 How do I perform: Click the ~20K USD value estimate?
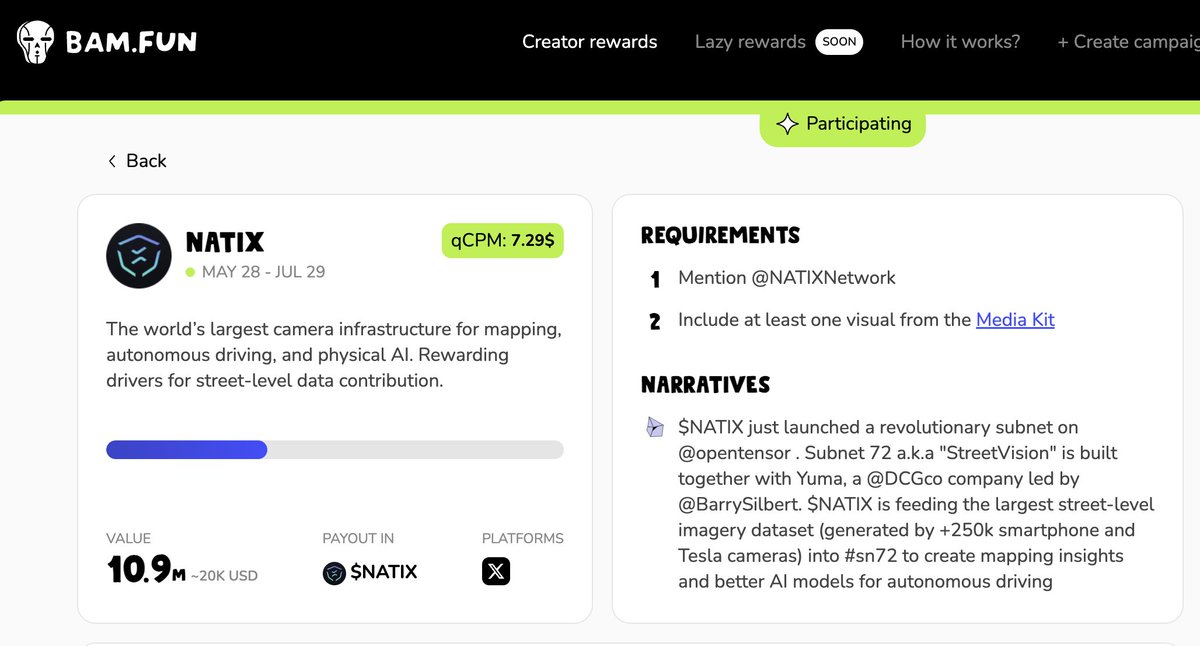pos(225,576)
